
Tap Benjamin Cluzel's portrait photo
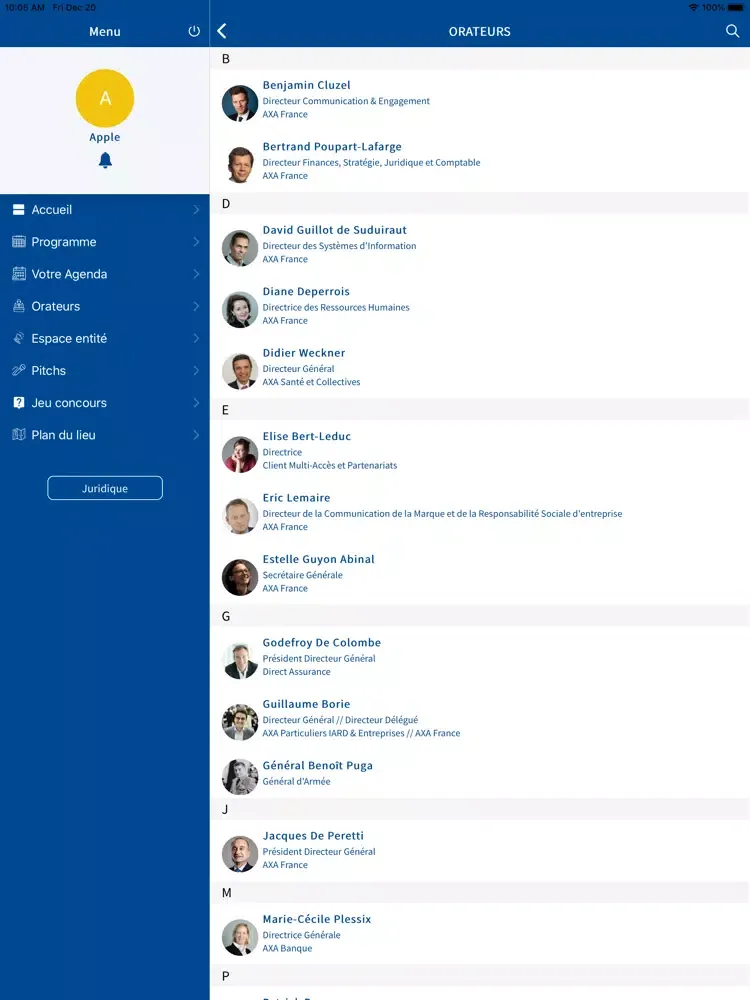point(240,103)
